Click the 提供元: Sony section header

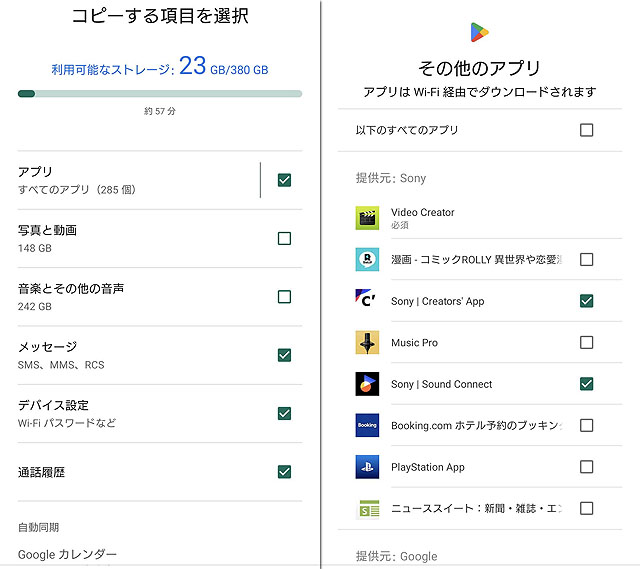tap(391, 178)
